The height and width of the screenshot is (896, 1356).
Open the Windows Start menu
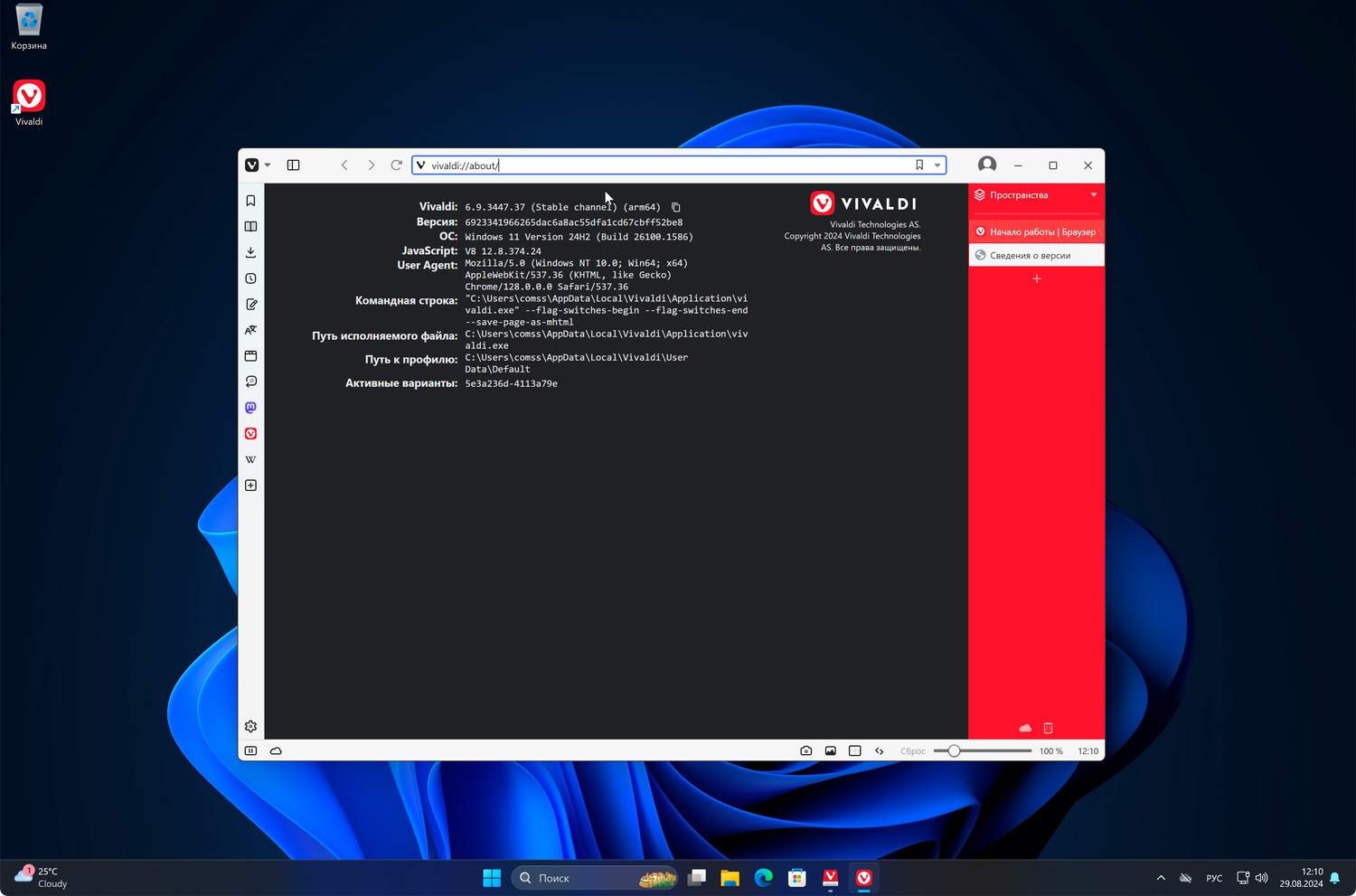492,878
